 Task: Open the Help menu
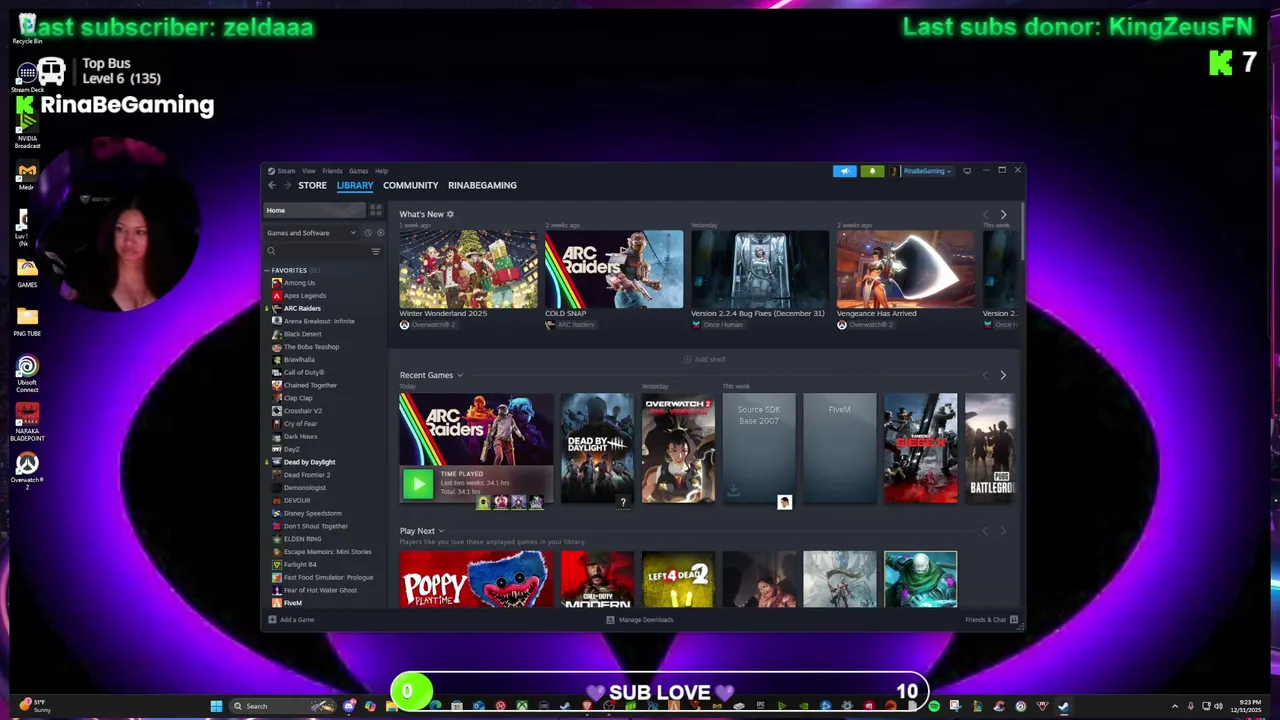tap(381, 171)
